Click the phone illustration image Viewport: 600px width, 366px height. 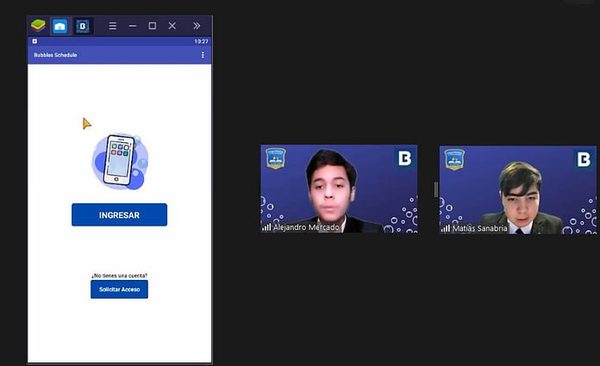pos(120,161)
